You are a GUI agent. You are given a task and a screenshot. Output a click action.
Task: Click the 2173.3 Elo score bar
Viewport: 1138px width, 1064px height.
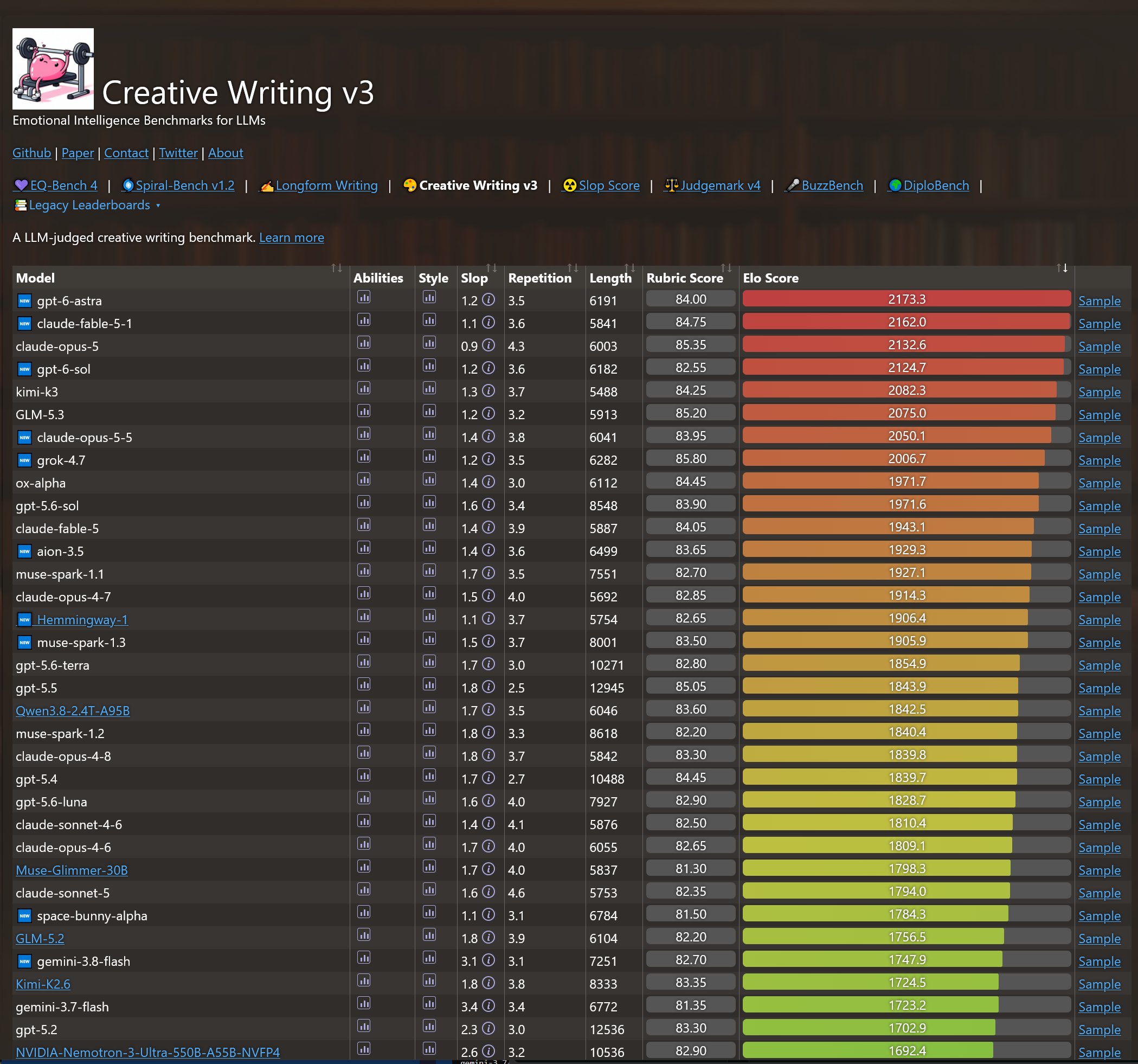(x=906, y=299)
